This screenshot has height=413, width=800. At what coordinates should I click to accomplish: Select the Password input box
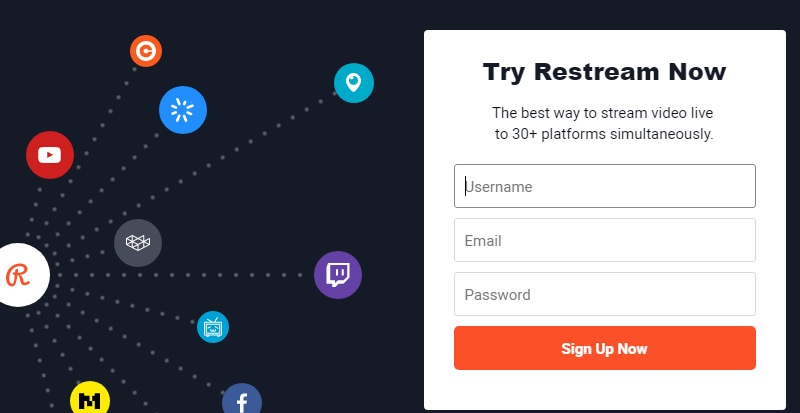coord(605,294)
